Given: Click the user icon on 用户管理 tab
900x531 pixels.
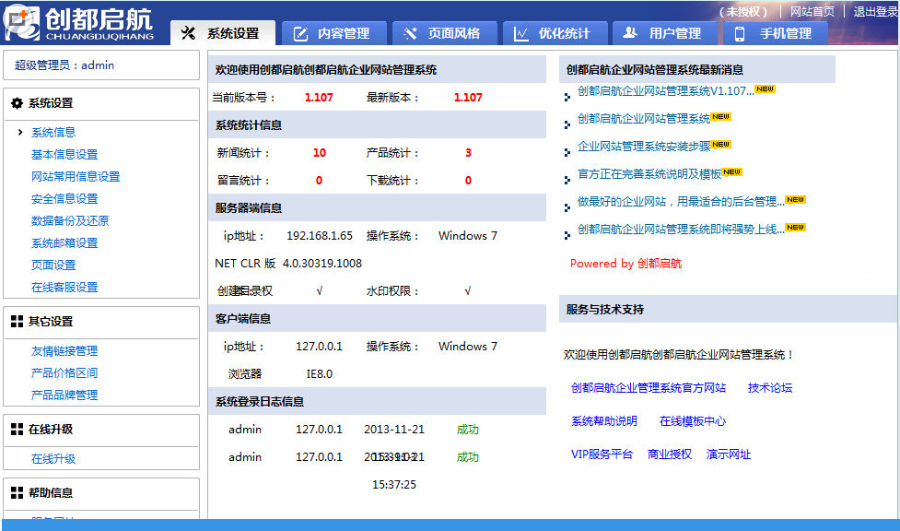Looking at the screenshot, I should coord(630,33).
